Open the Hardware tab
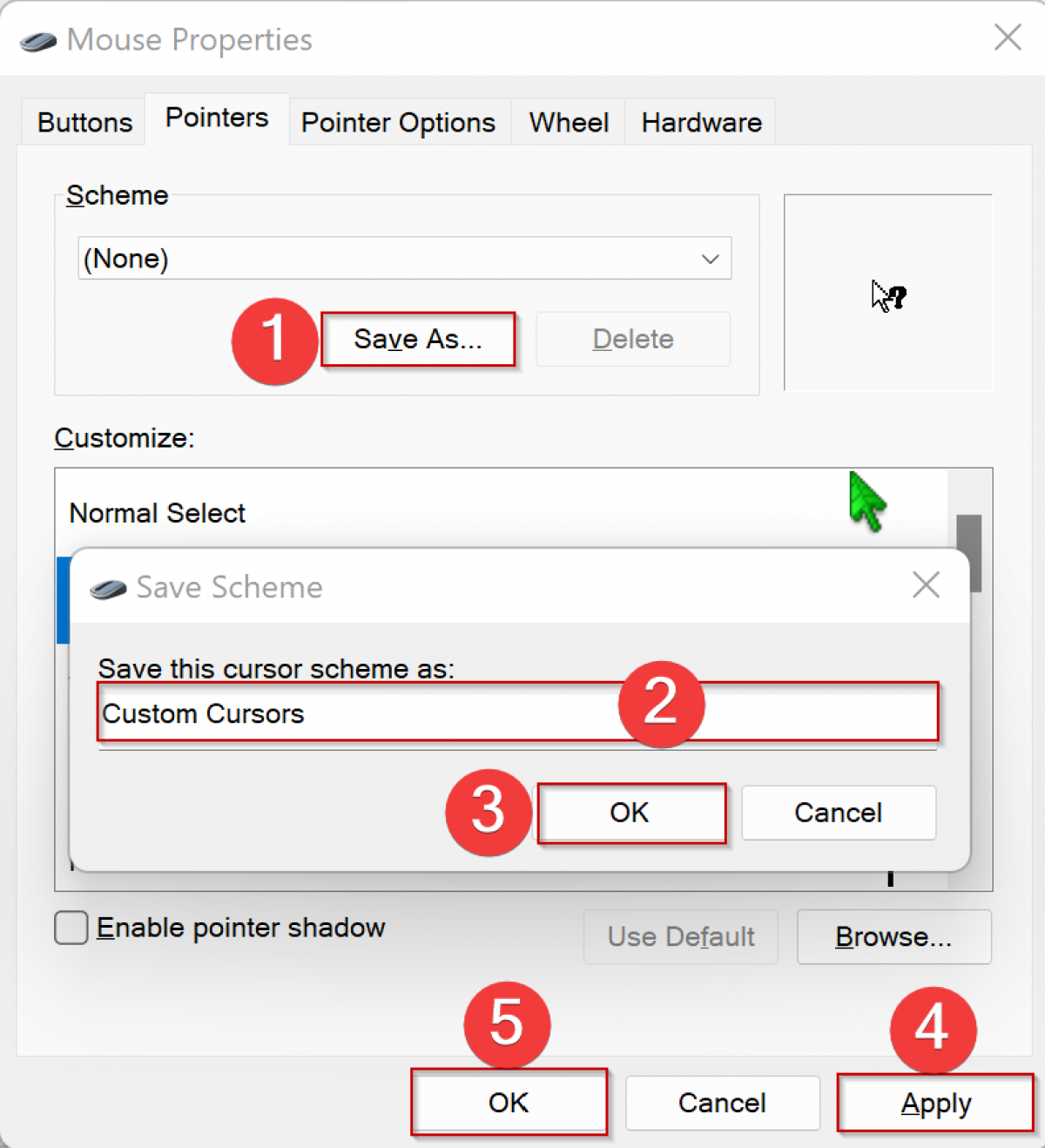The height and width of the screenshot is (1148, 1045). (x=701, y=122)
